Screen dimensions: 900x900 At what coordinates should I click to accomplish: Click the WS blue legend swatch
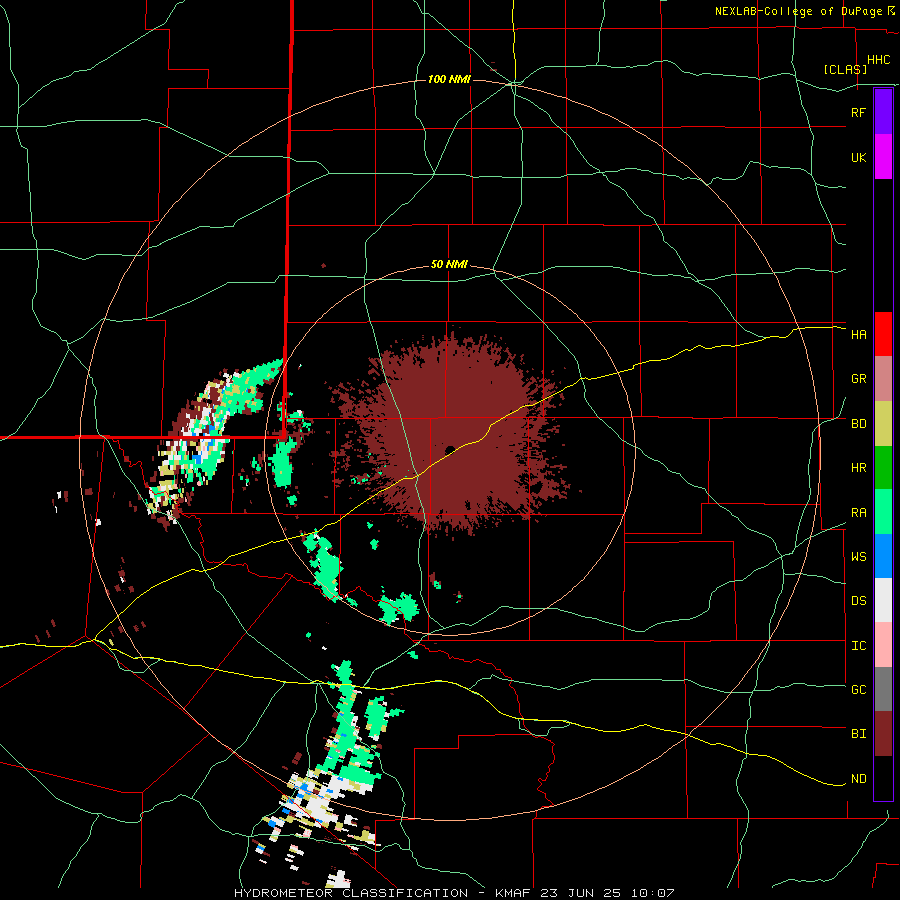tap(883, 556)
